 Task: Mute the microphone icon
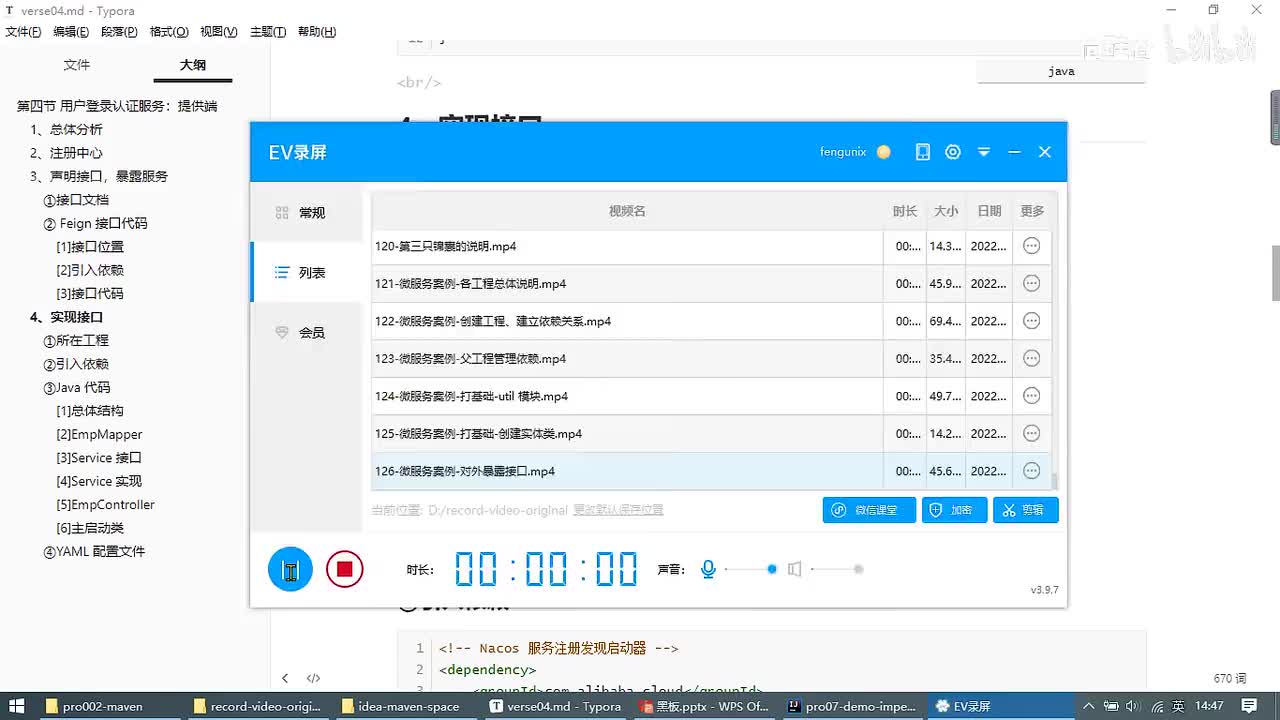[x=708, y=569]
